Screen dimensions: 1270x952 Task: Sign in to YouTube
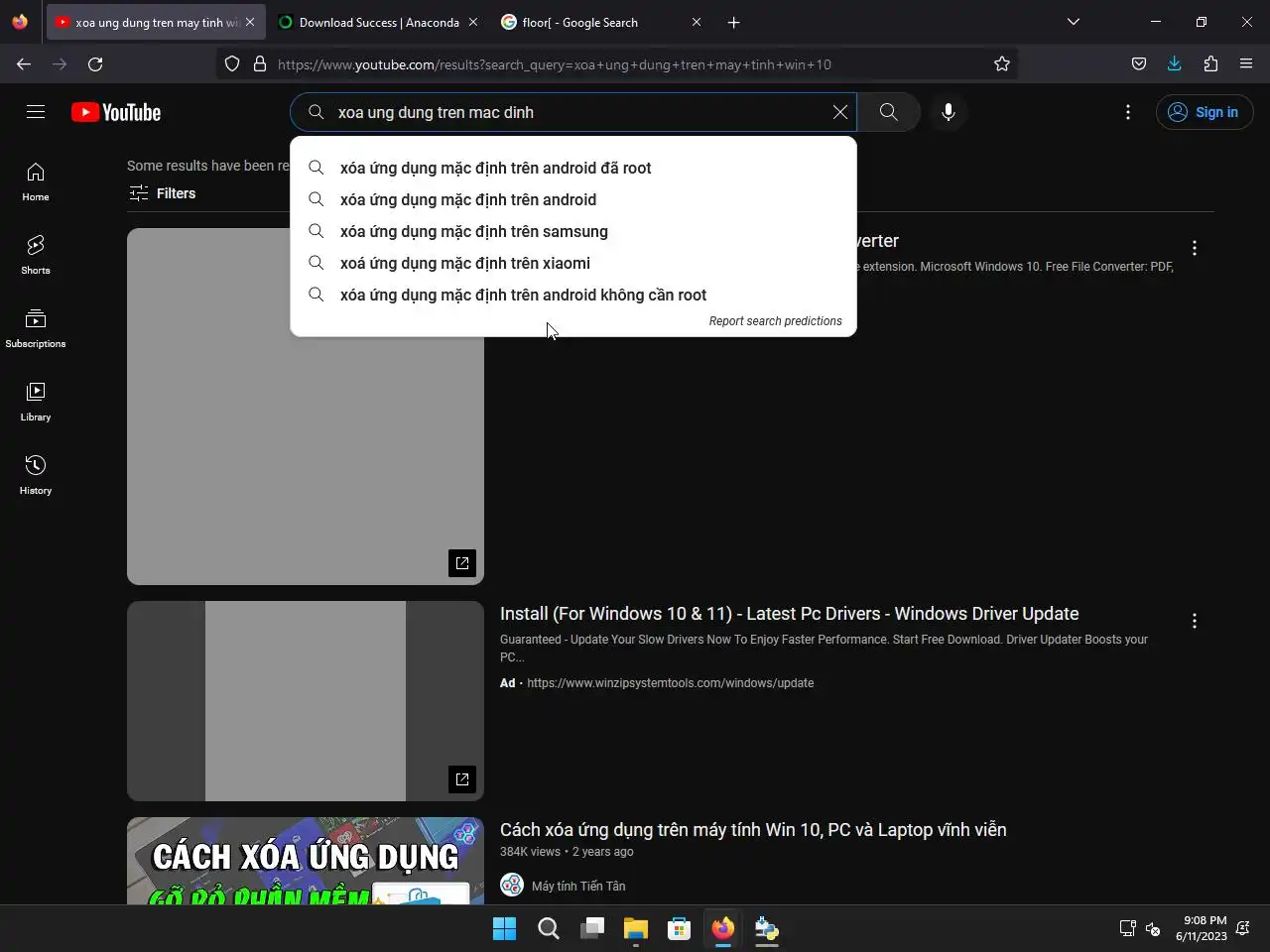pos(1203,112)
